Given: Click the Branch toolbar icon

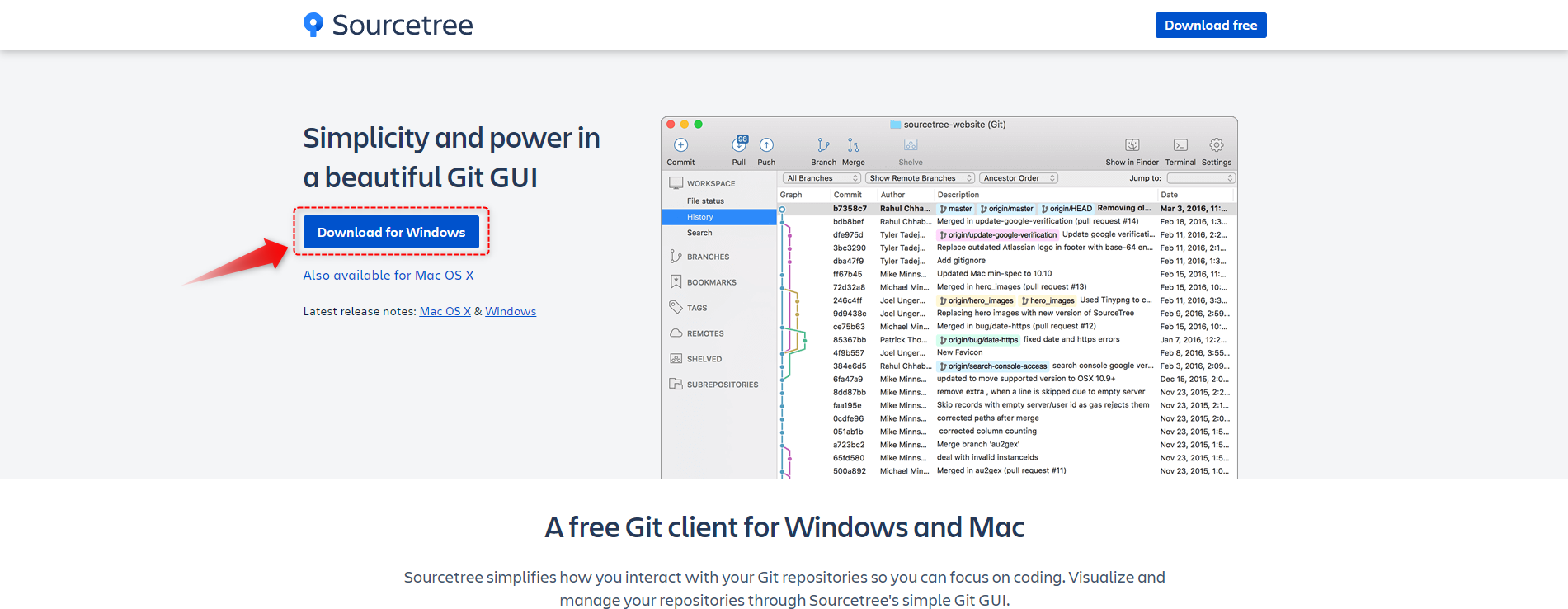Looking at the screenshot, I should tap(823, 145).
